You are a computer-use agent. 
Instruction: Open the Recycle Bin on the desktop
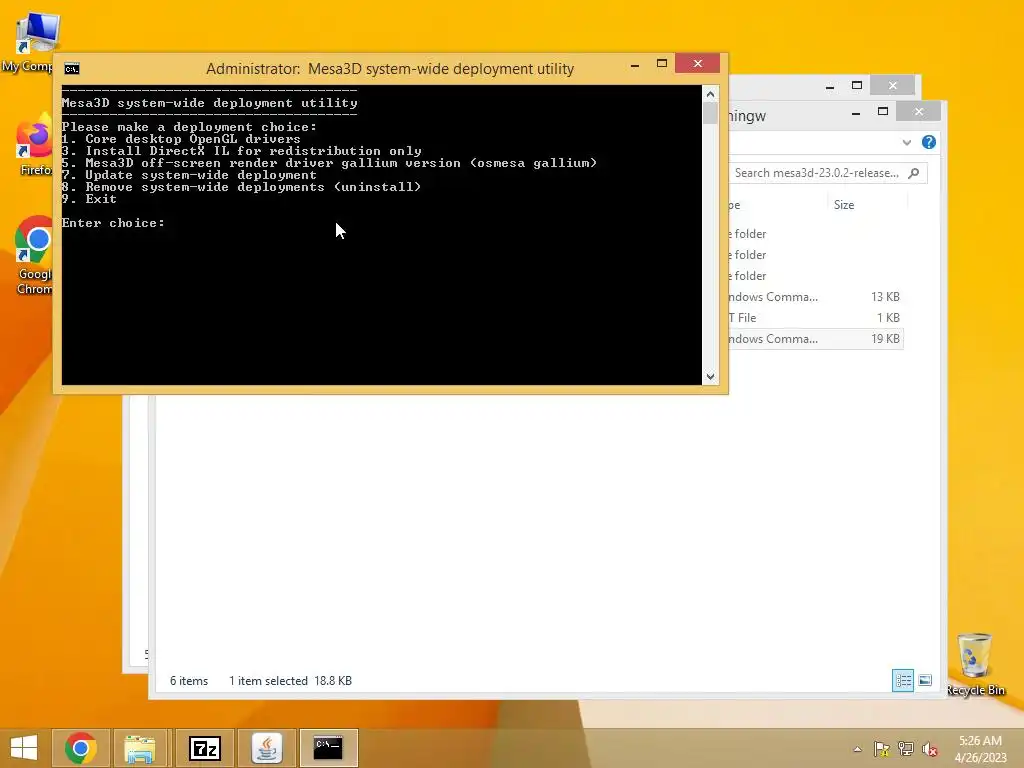(x=975, y=664)
